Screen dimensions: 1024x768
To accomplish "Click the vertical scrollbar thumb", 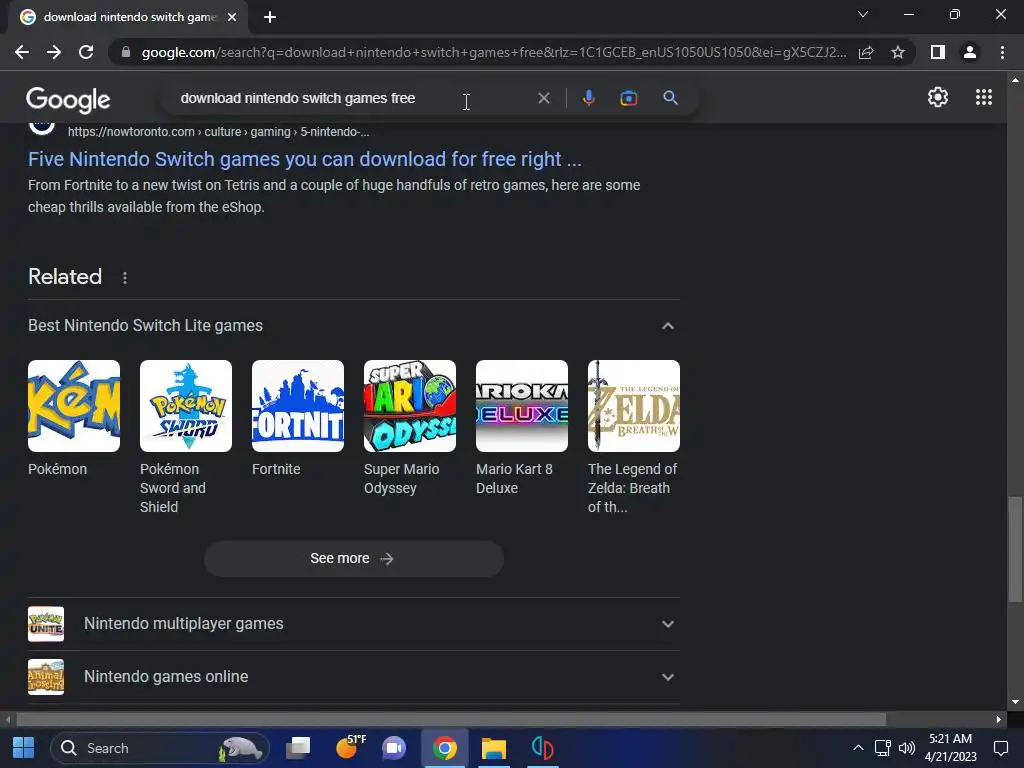I will pyautogui.click(x=1015, y=550).
